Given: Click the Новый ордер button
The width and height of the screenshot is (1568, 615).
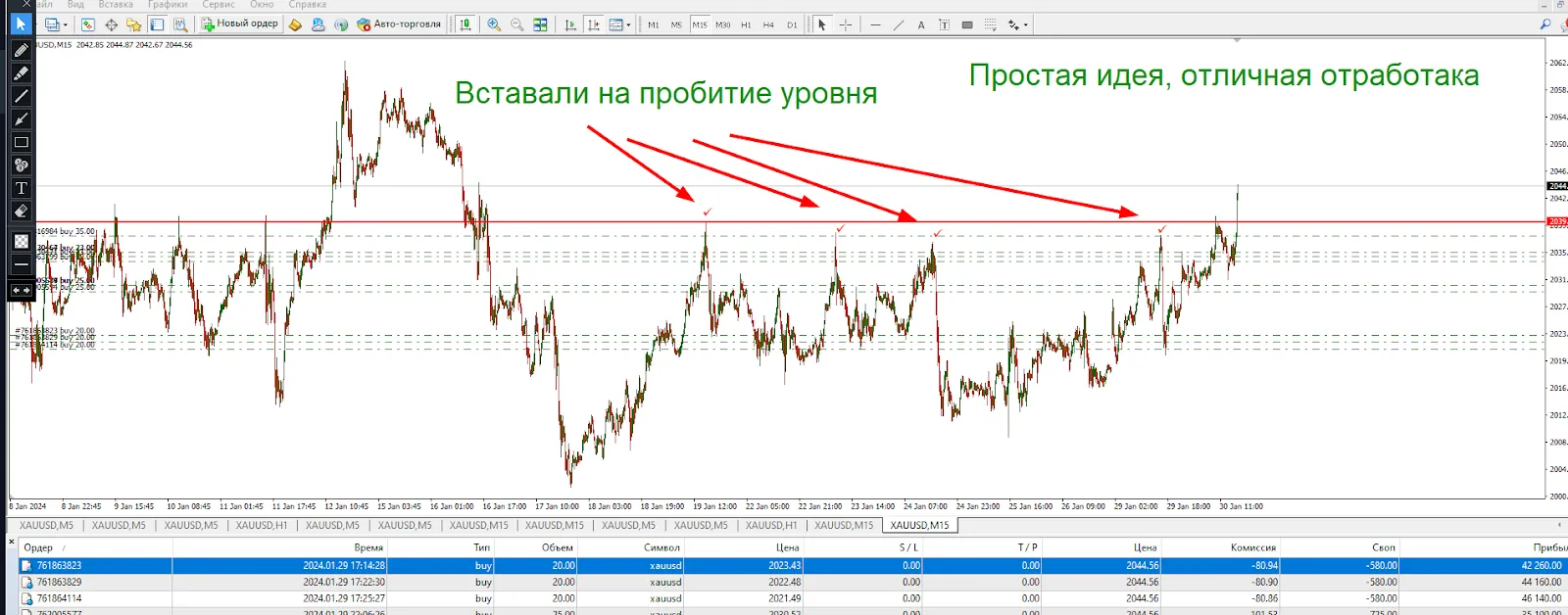Looking at the screenshot, I should point(240,24).
